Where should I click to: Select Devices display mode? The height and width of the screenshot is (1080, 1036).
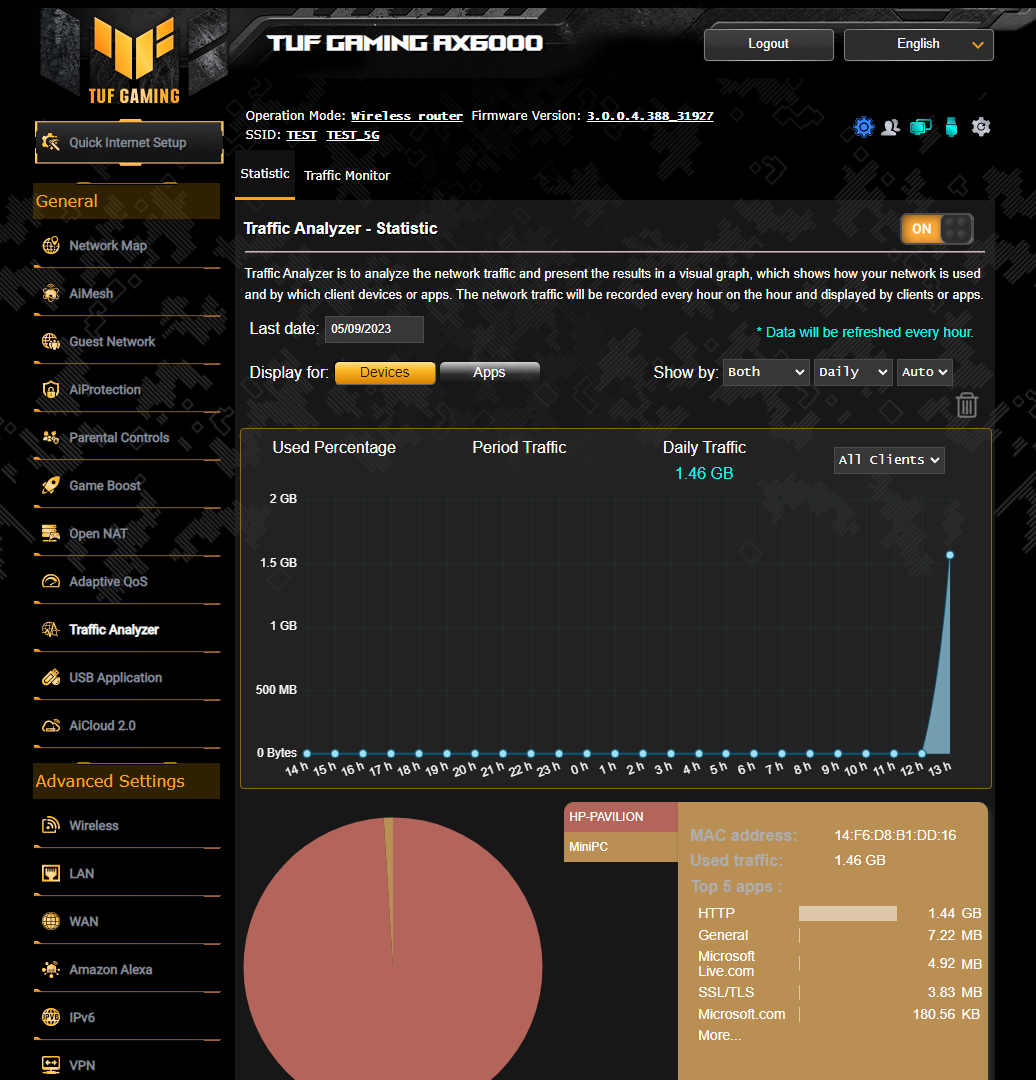pos(385,373)
